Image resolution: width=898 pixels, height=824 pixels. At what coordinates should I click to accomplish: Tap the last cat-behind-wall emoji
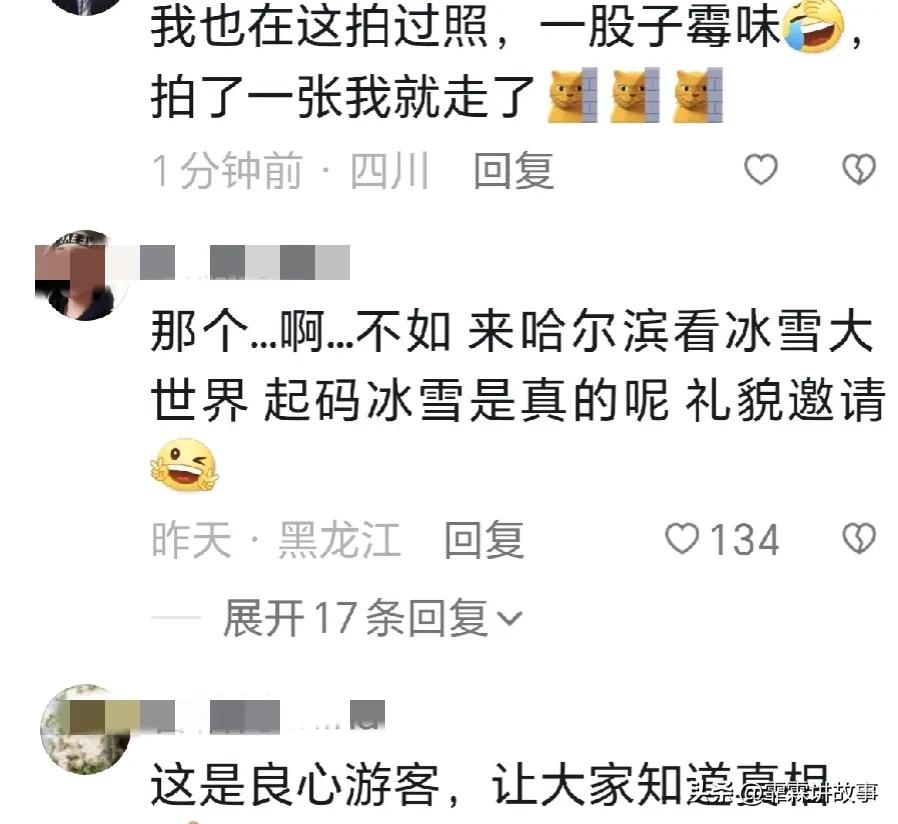(x=697, y=95)
